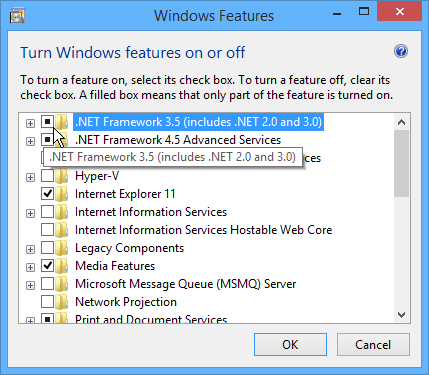The image size is (429, 375).
Task: Select the Hyper-V folder icon
Action: pyautogui.click(x=61, y=176)
